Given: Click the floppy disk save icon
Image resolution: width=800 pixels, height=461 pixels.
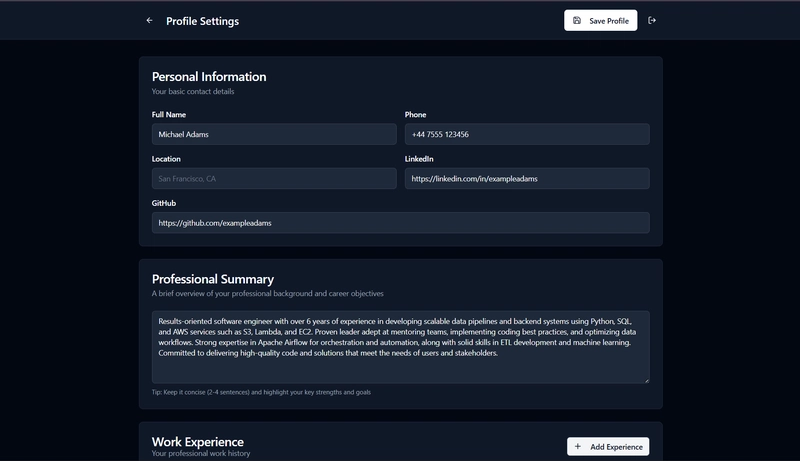Looking at the screenshot, I should (577, 20).
